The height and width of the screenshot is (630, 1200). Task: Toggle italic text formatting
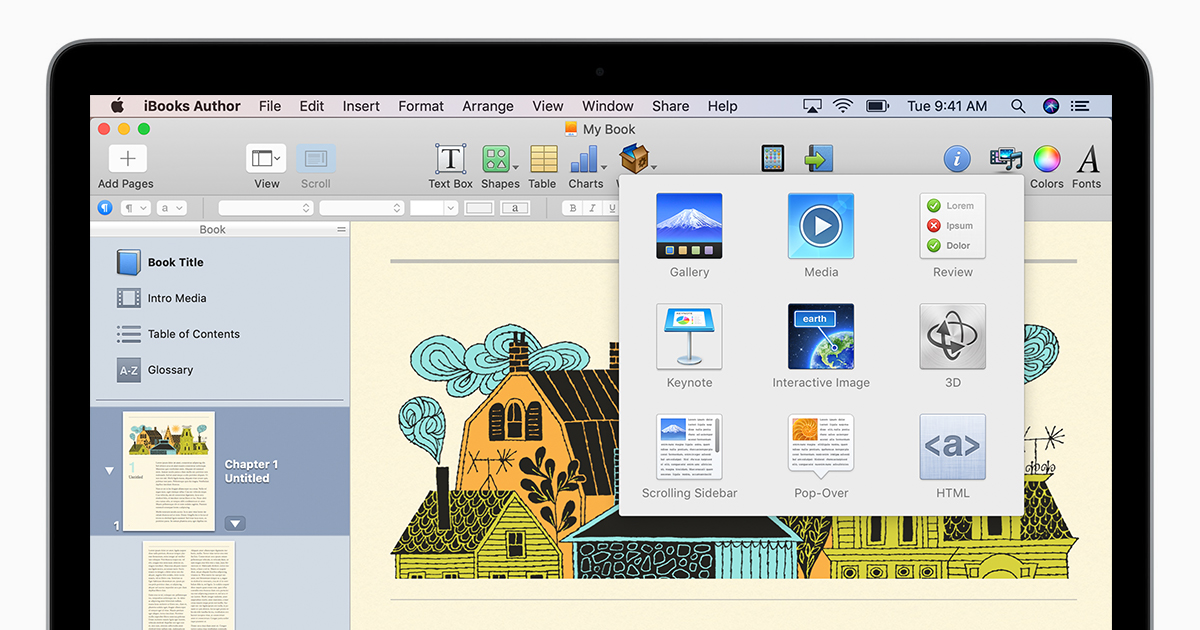tap(592, 208)
